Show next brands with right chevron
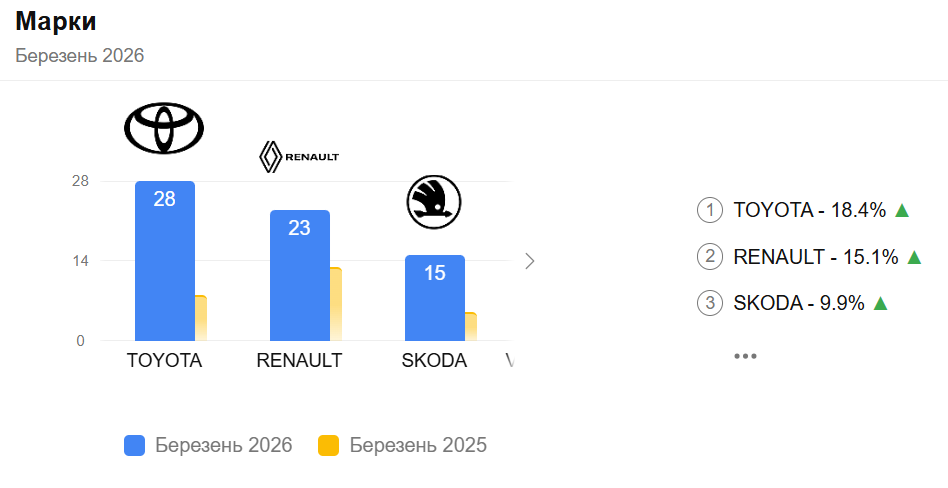Viewport: 948px width, 488px height. click(530, 261)
